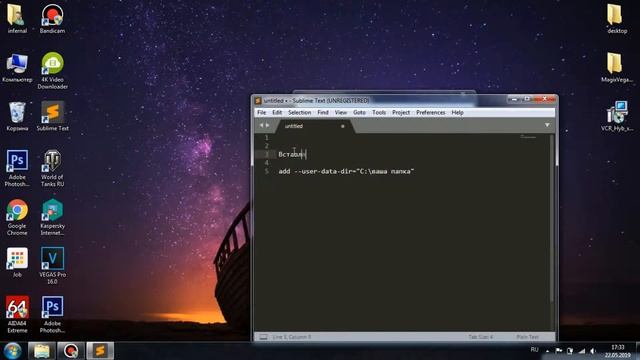
Task: Open the Help menu
Action: pos(458,112)
